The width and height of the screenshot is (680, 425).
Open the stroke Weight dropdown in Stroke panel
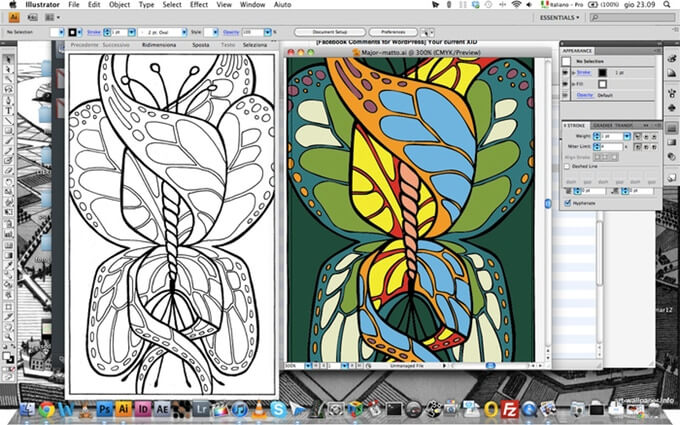[x=627, y=136]
